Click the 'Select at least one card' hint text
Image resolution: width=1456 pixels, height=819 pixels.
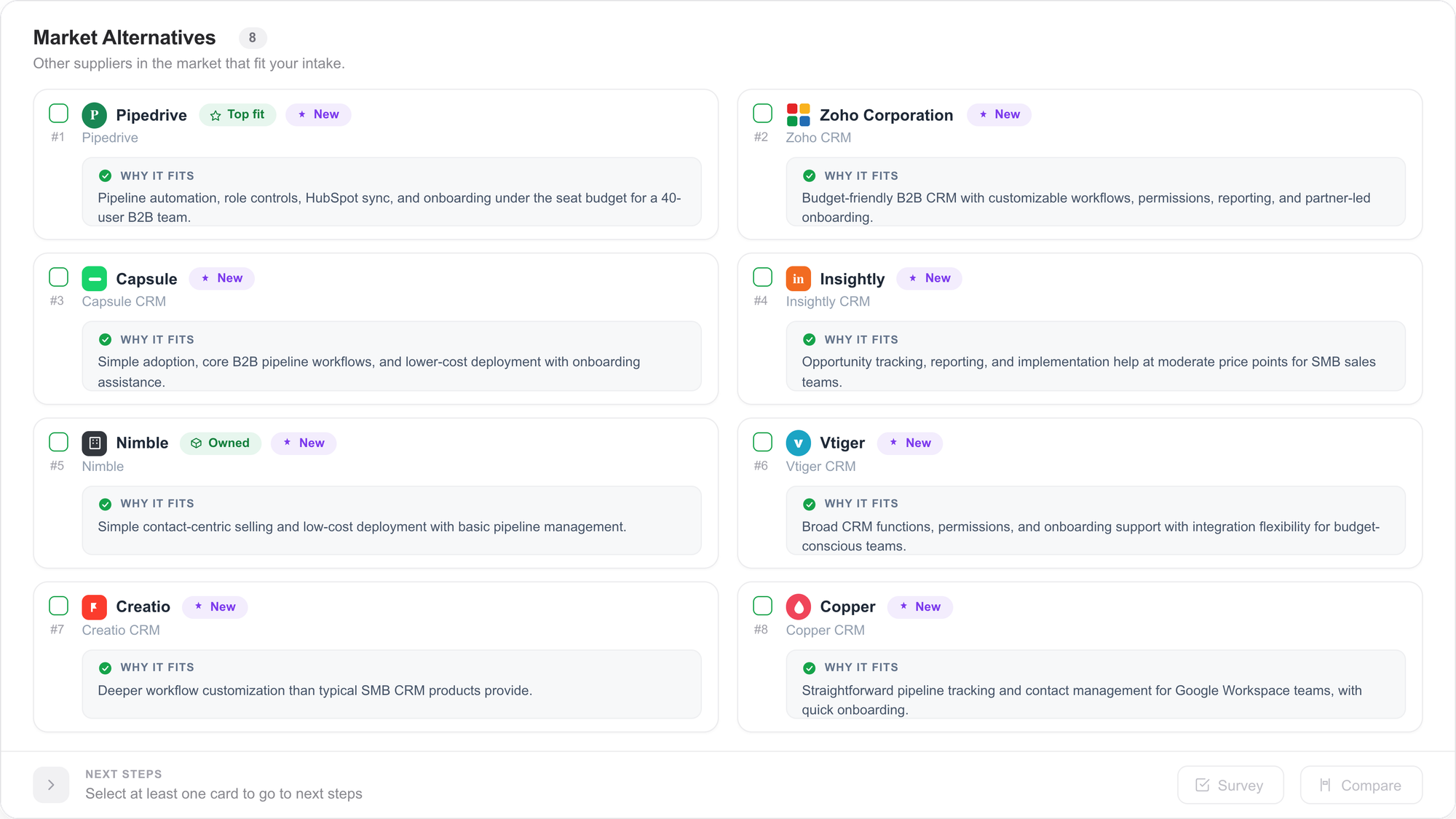point(223,794)
